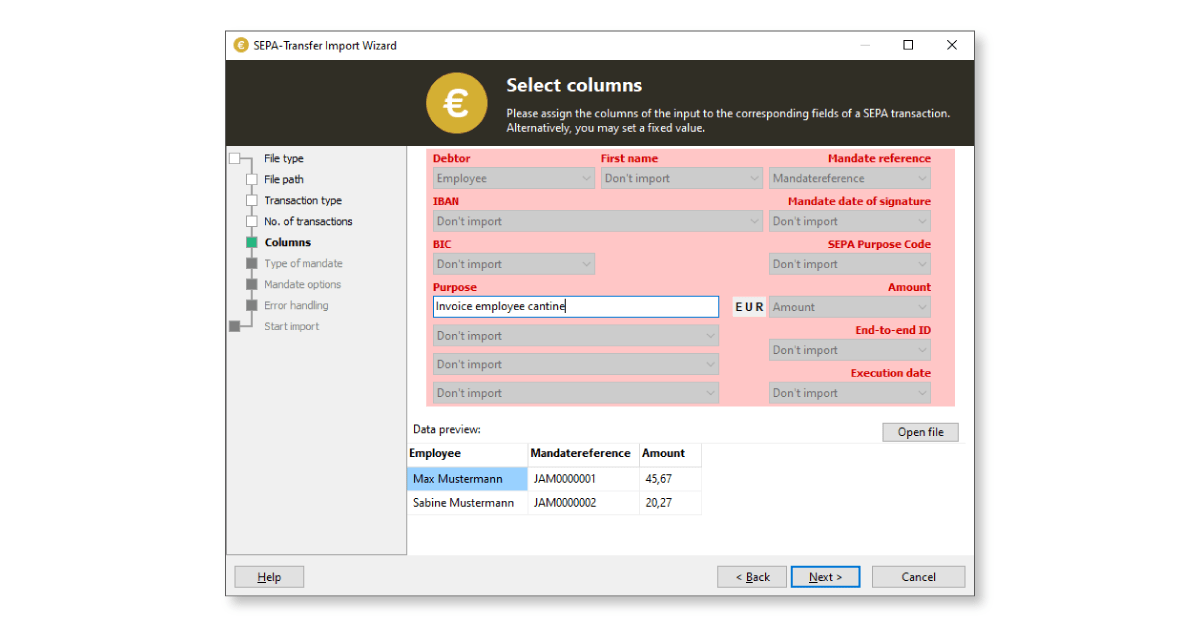Open the Debtor dropdown showing Employee
The image size is (1200, 627).
point(514,179)
